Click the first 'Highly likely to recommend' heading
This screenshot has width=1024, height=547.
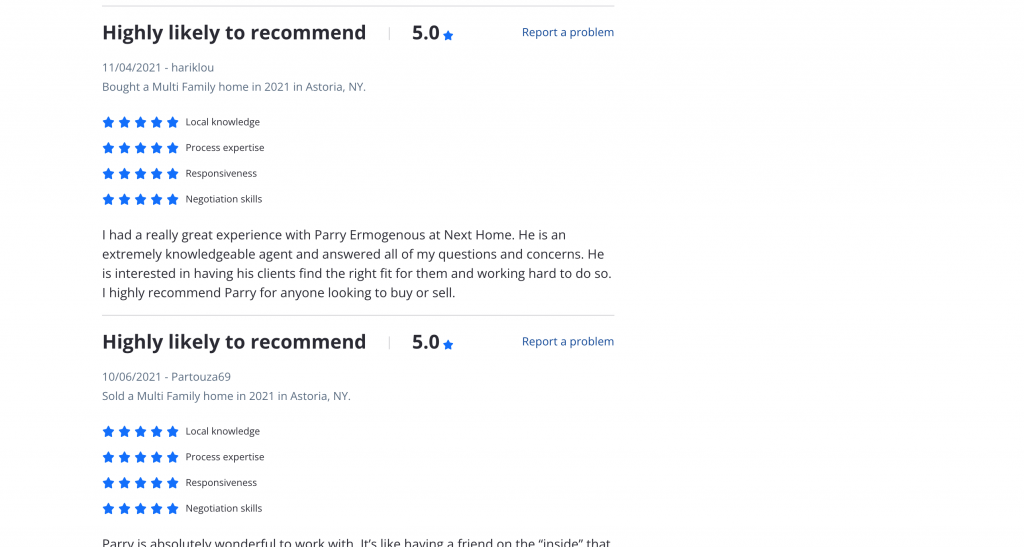tap(234, 32)
